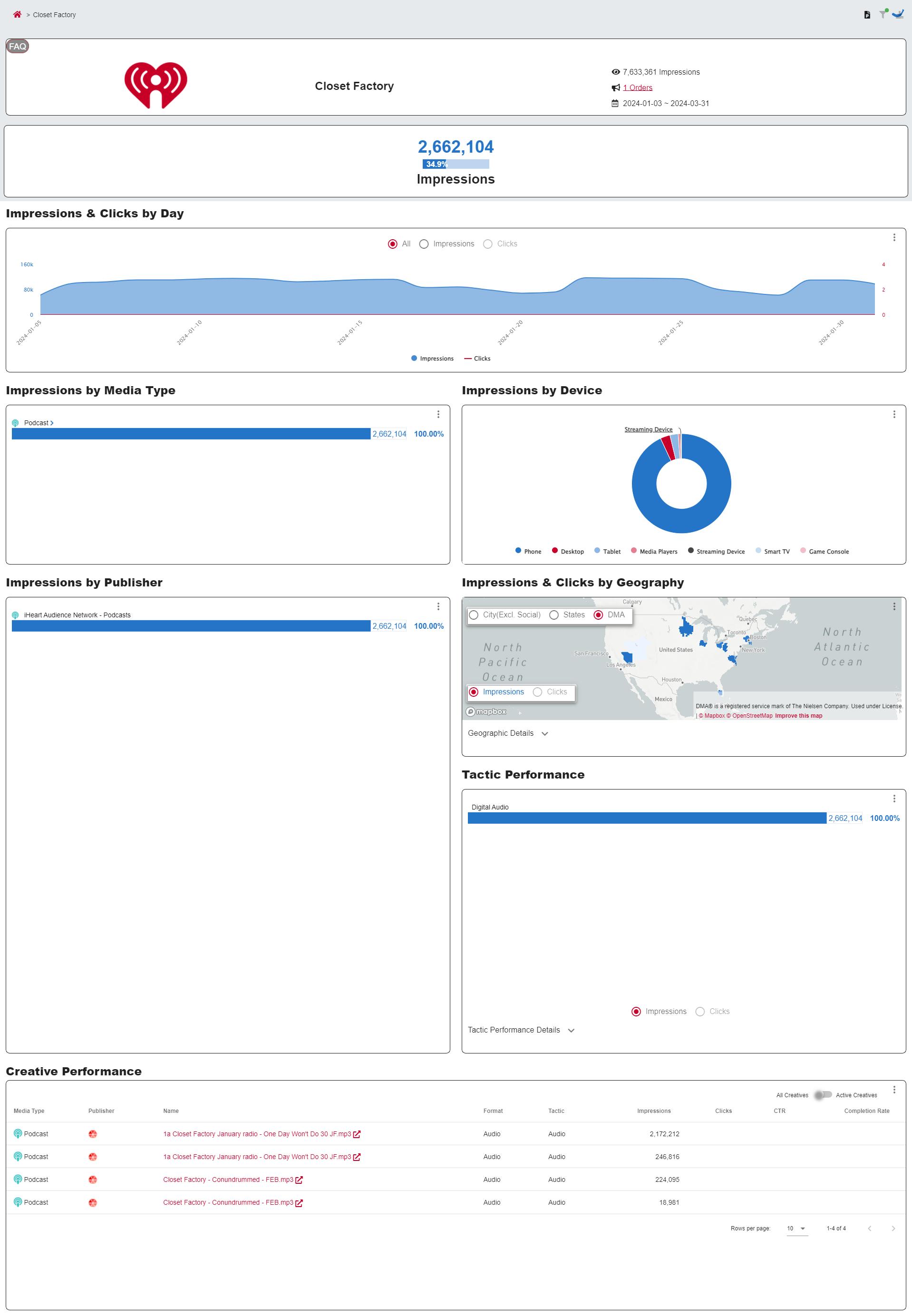Select Impressions radio on the map
912x1316 pixels.
pos(474,692)
